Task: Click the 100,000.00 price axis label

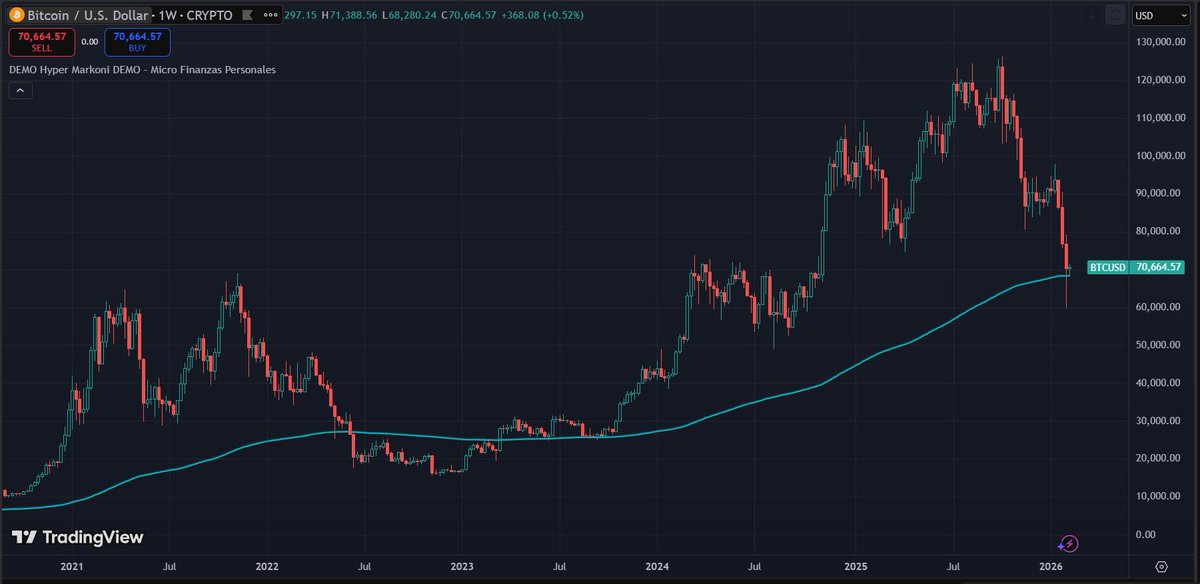Action: [x=1160, y=156]
